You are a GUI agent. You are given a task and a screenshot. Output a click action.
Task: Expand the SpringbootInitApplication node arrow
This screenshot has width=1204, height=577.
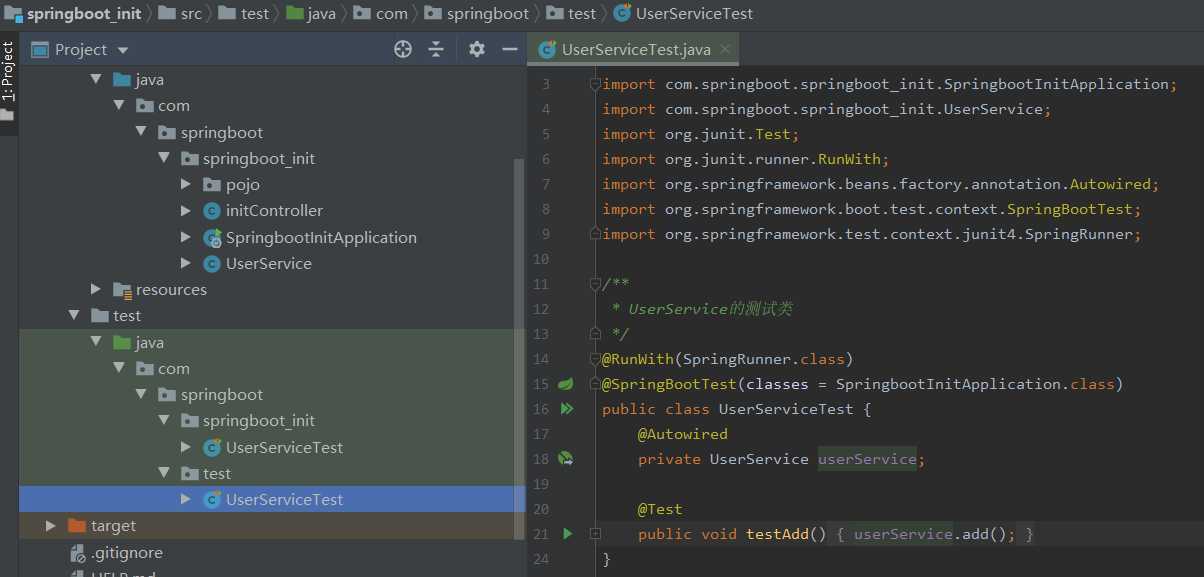coord(186,237)
